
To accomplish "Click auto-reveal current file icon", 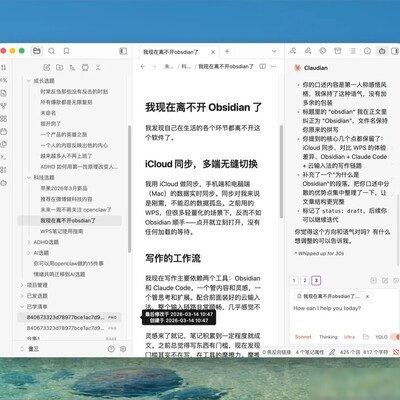I will point(85,67).
